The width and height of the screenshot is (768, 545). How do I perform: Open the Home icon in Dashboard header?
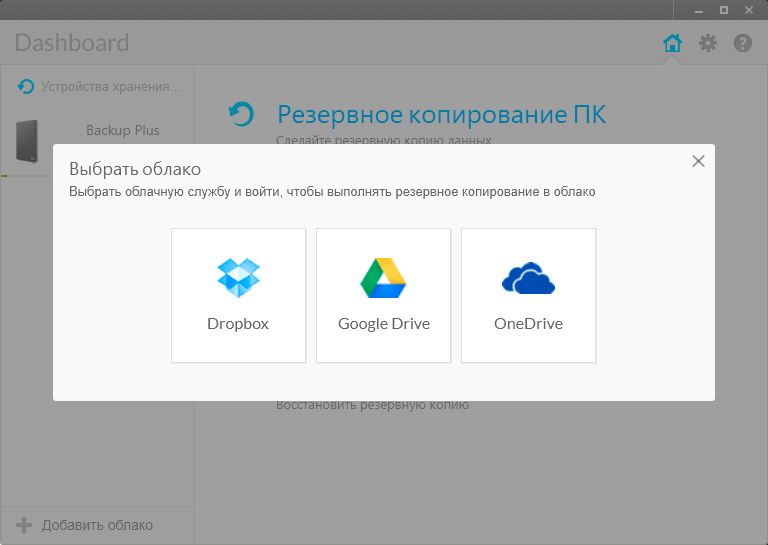coord(672,43)
